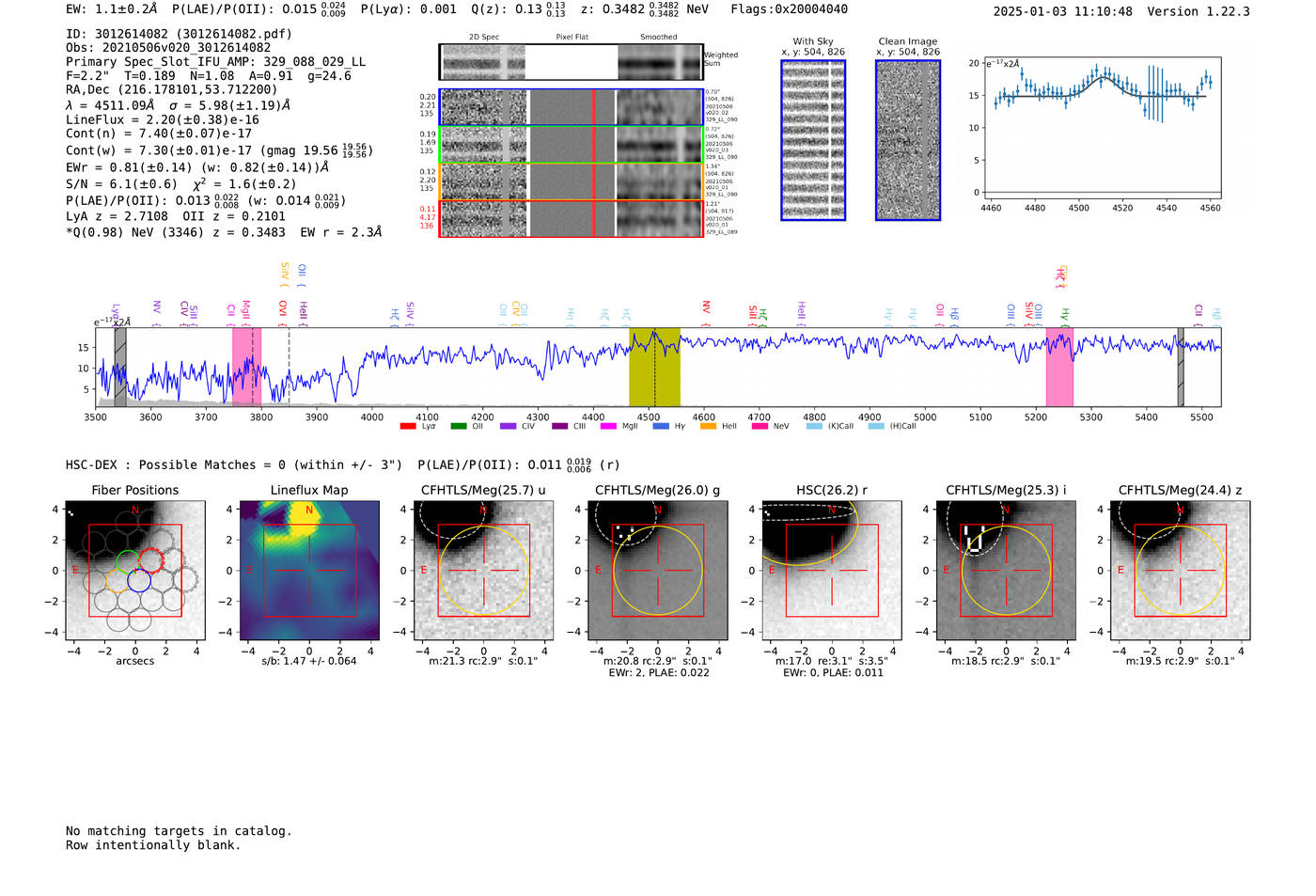Click the red OVI line label above the spectrum
Image resolution: width=1316 pixels, height=896 pixels.
pos(283,311)
